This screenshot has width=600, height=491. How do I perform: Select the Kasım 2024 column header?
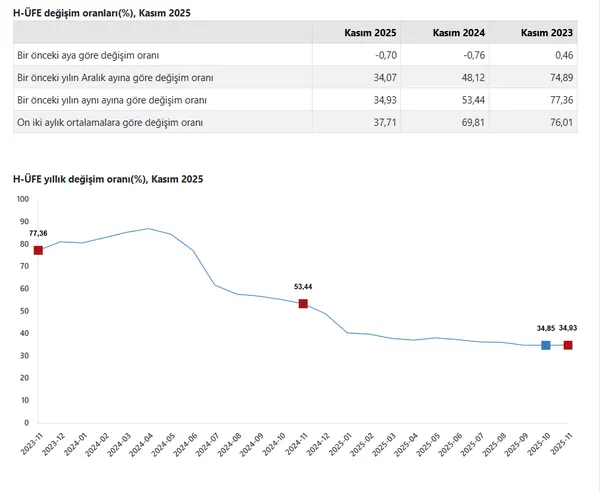[x=458, y=33]
